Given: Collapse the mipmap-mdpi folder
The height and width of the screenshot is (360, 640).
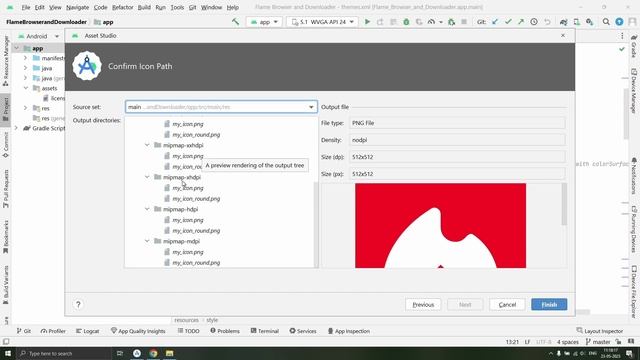Looking at the screenshot, I should tap(147, 241).
